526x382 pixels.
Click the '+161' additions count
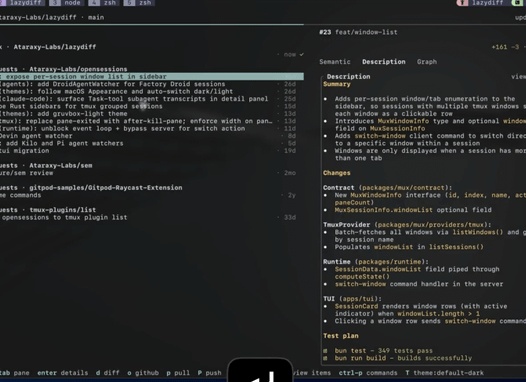tap(499, 47)
